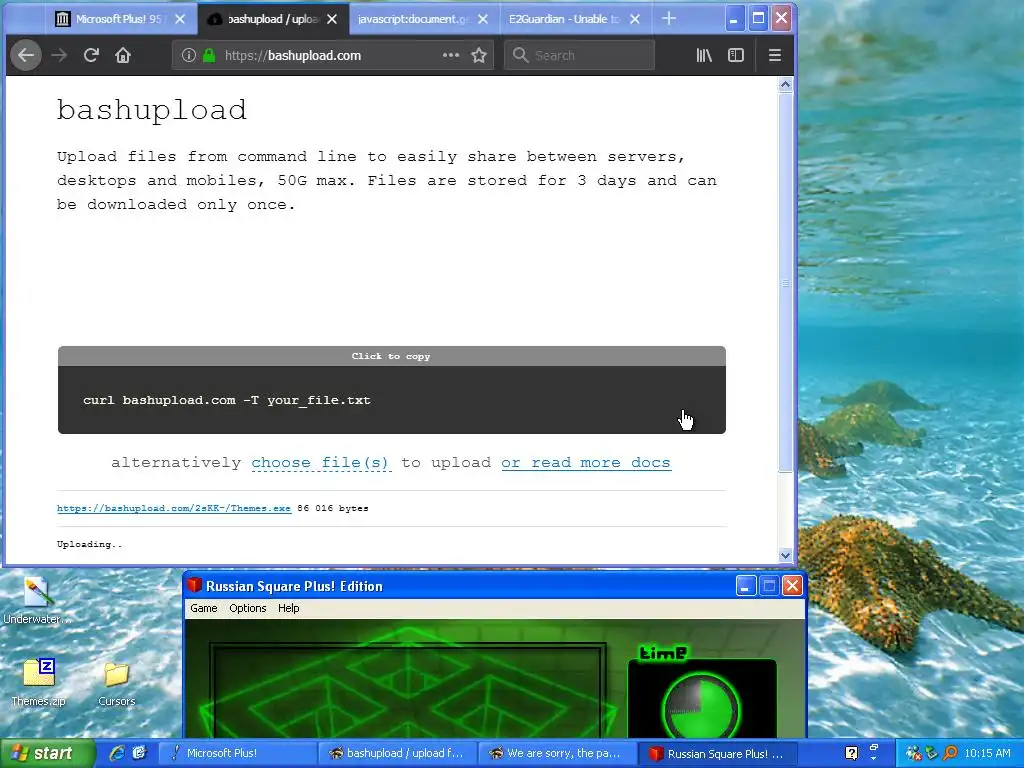This screenshot has height=768, width=1024.
Task: Open the Firefox hamburger menu
Action: pyautogui.click(x=775, y=56)
